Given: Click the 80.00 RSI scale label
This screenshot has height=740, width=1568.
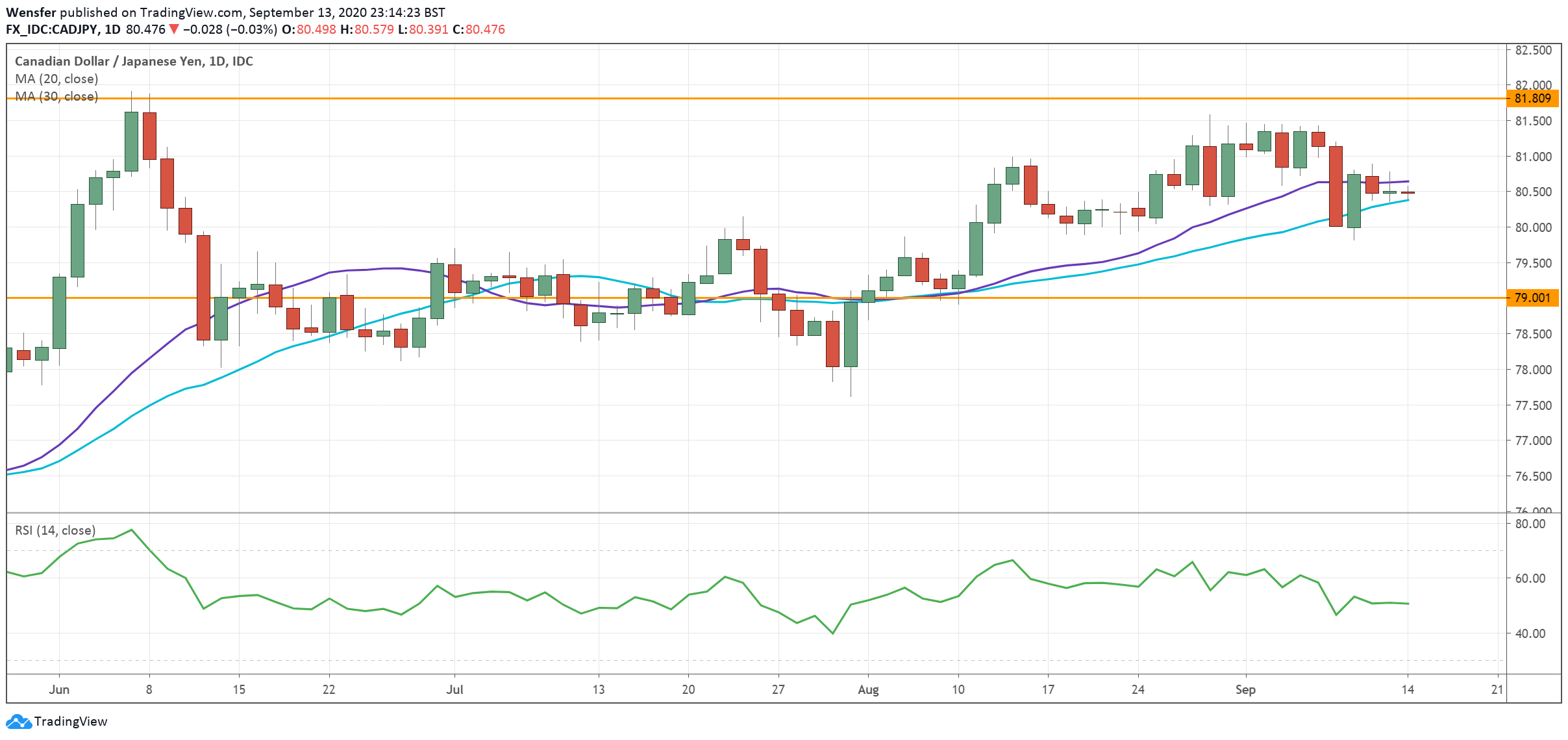Looking at the screenshot, I should (1530, 524).
